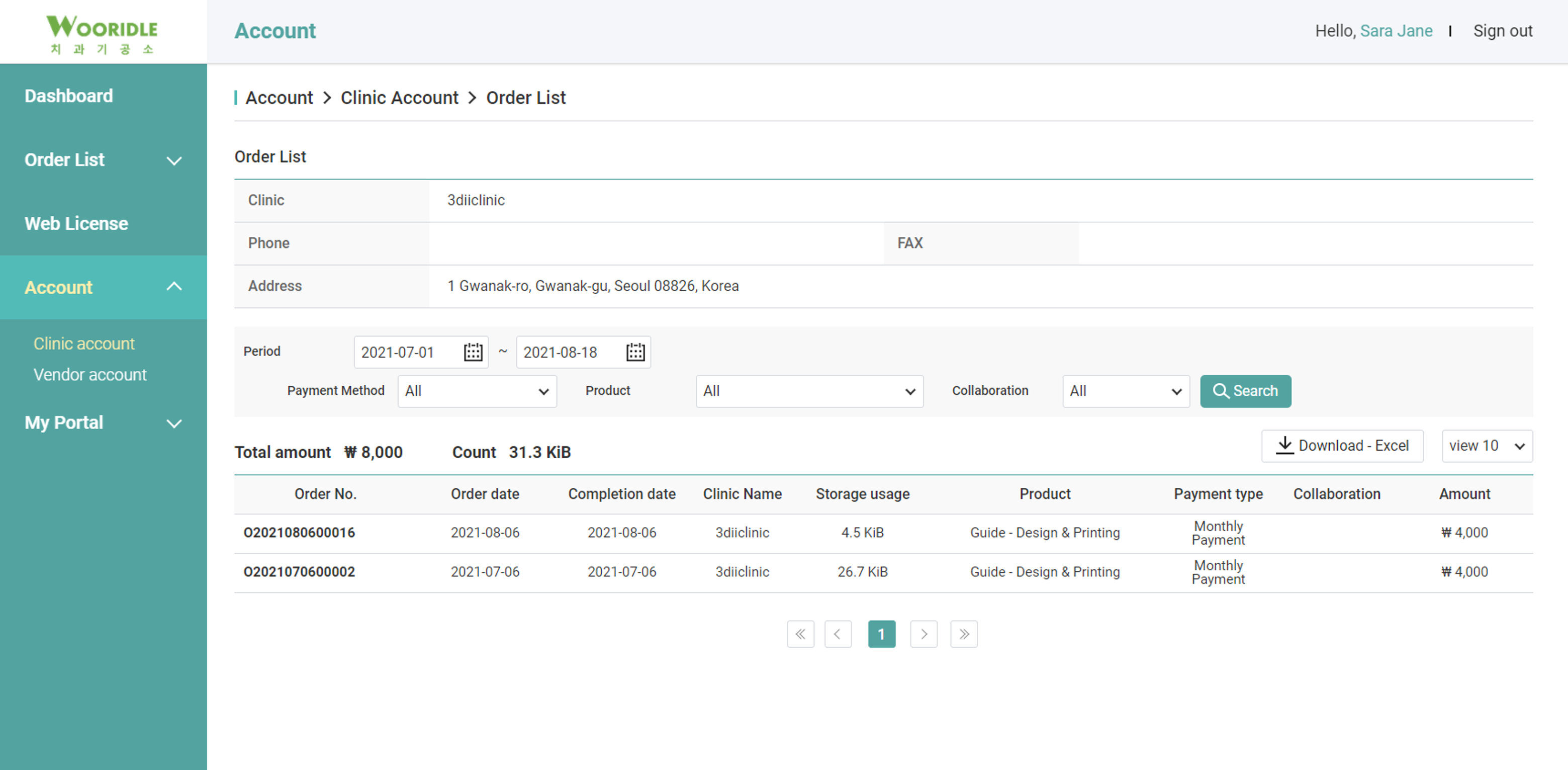Open the Payment Method dropdown
This screenshot has width=1568, height=770.
(x=477, y=391)
